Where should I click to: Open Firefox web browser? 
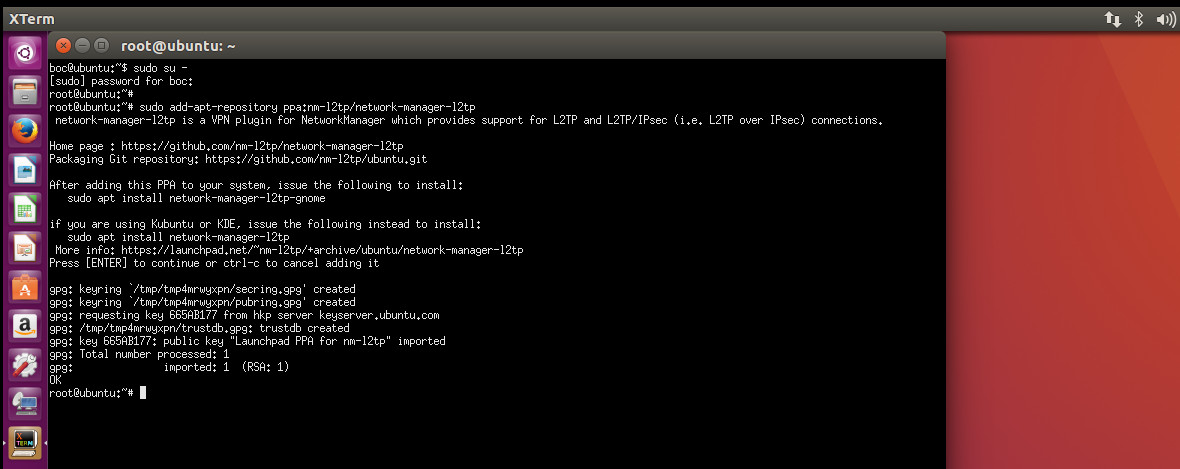point(24,132)
